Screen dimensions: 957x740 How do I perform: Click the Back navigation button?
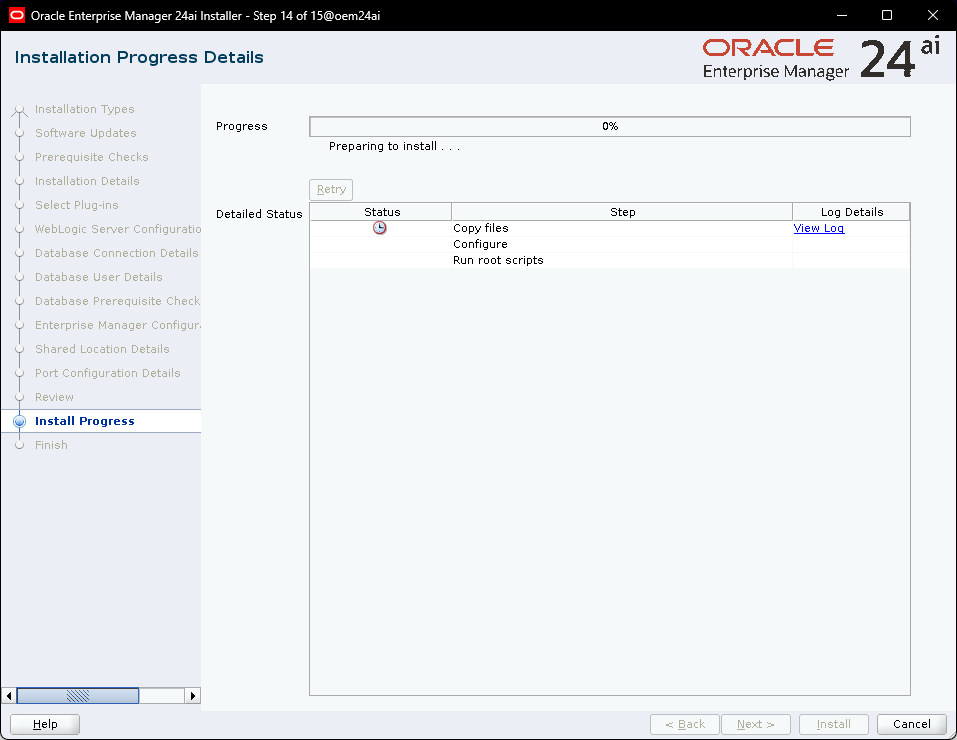coord(685,724)
